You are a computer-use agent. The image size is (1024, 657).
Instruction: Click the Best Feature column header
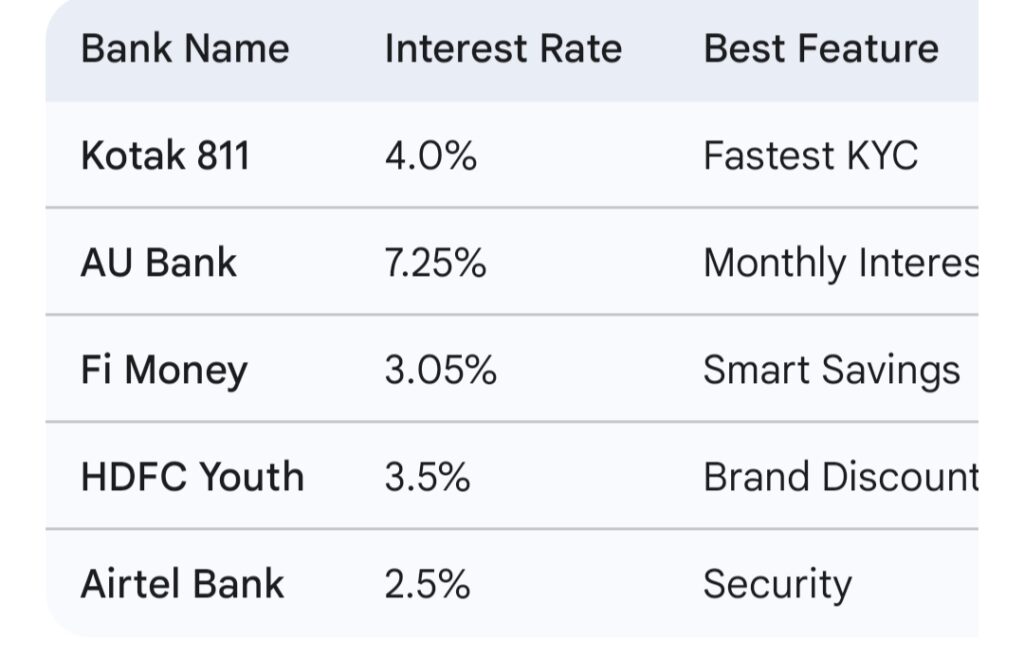821,48
